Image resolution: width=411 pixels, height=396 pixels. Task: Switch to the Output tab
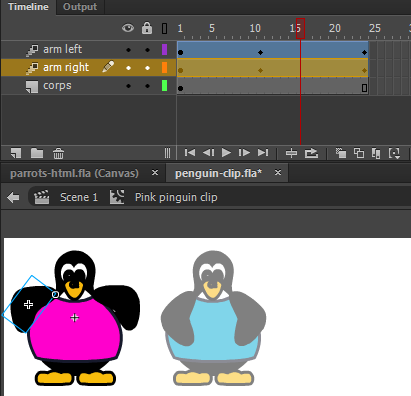click(x=80, y=7)
